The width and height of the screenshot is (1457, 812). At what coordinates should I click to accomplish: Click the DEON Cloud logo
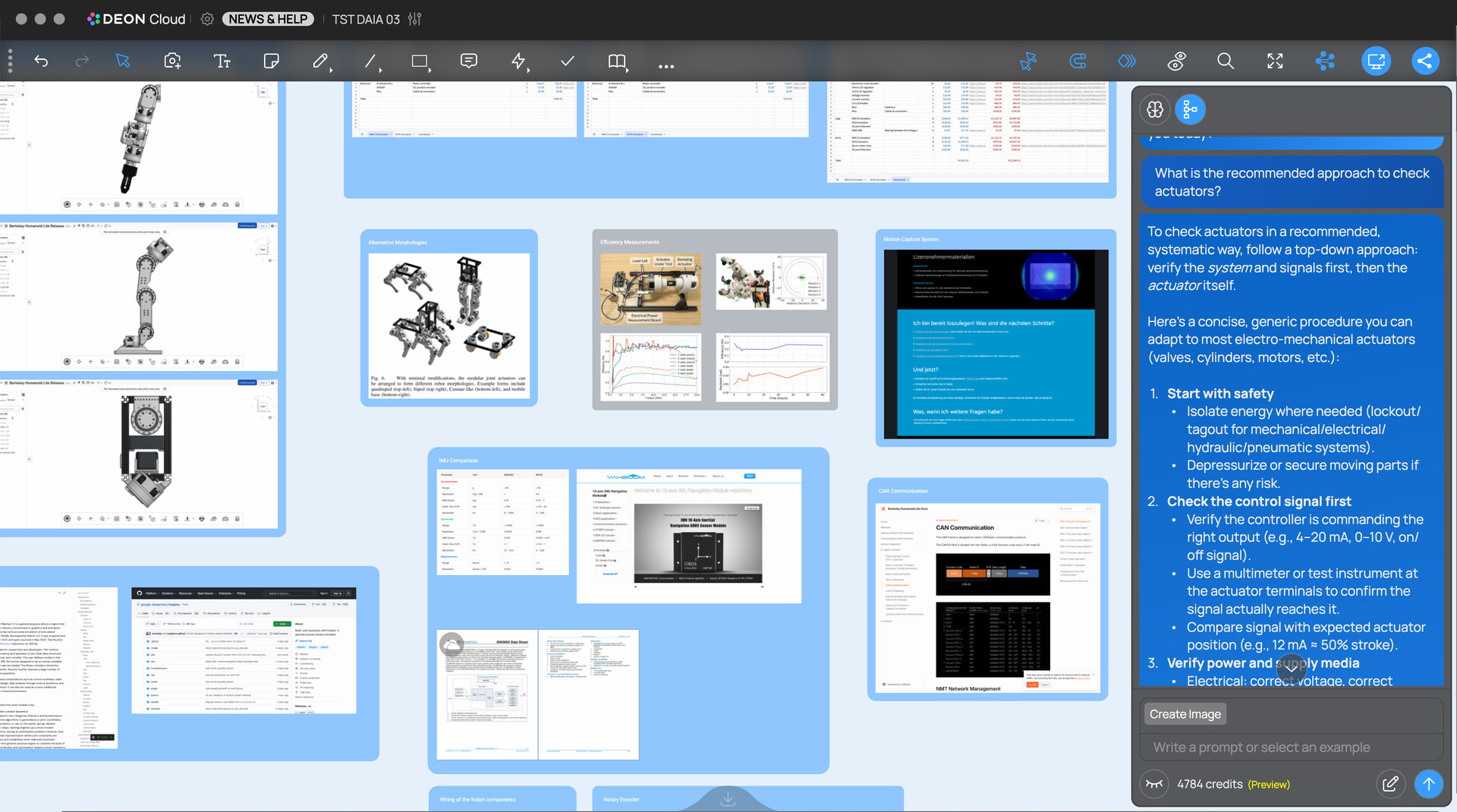(137, 19)
